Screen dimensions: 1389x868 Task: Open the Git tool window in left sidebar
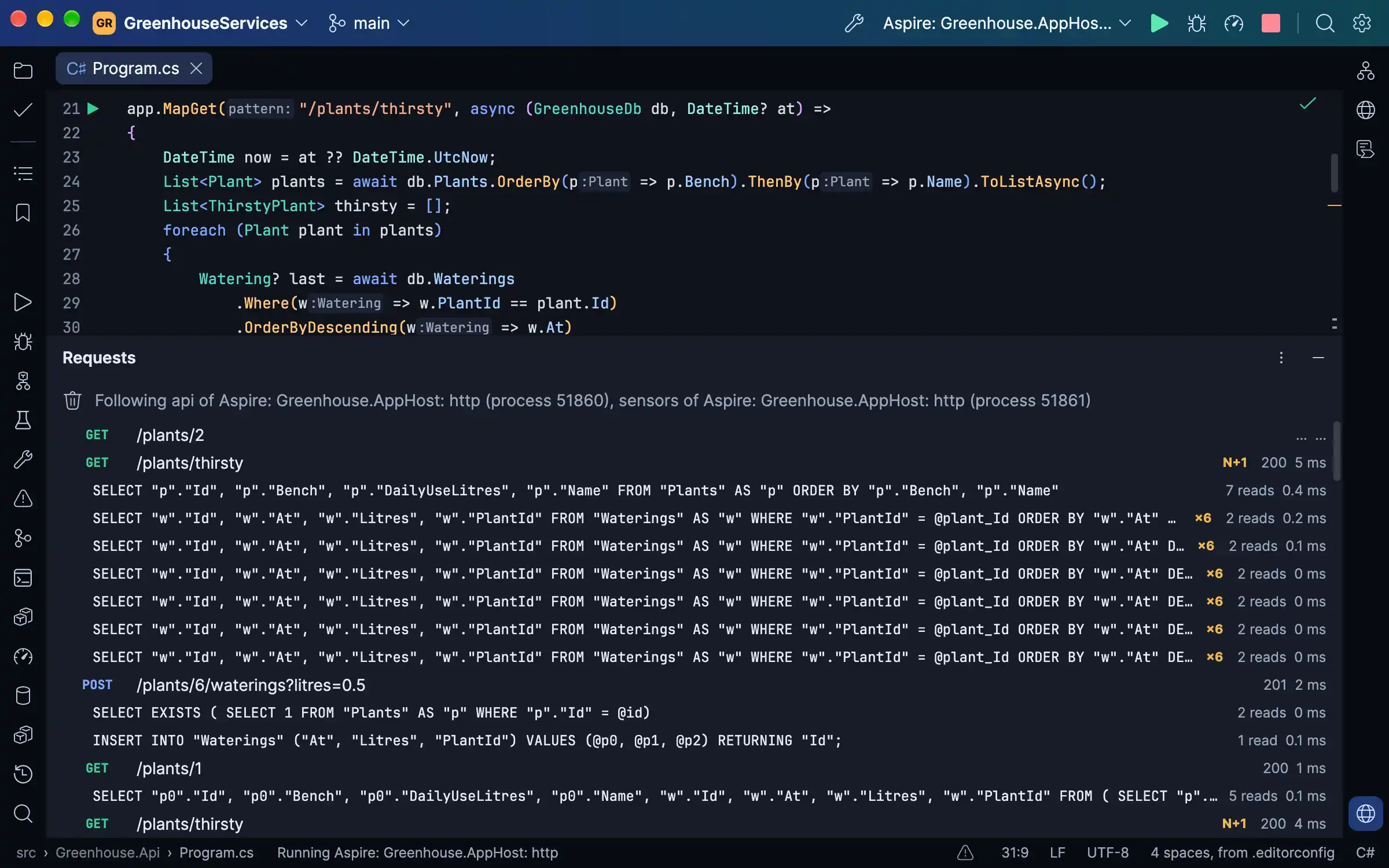click(23, 538)
